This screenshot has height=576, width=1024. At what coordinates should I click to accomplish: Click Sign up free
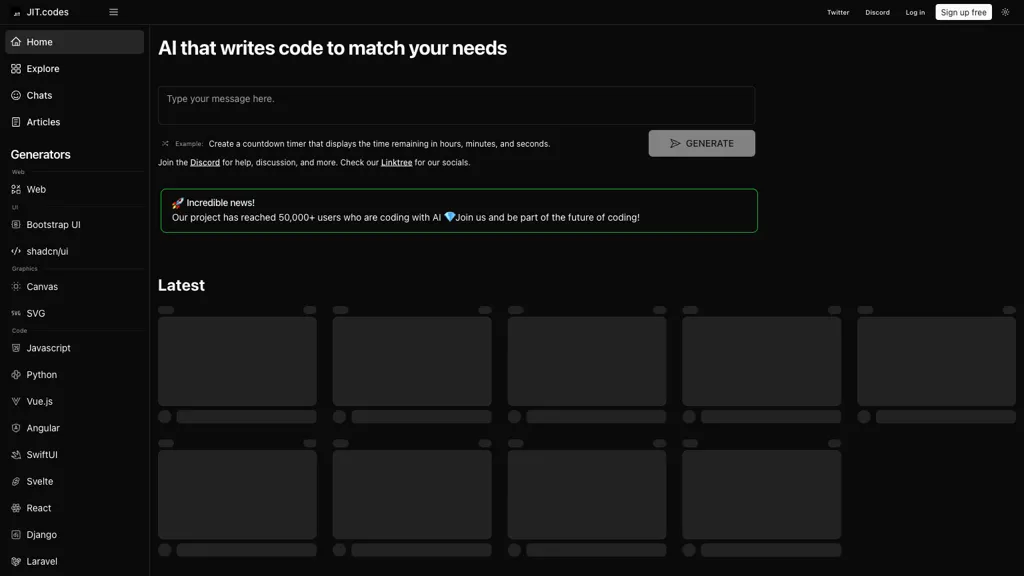(x=962, y=12)
